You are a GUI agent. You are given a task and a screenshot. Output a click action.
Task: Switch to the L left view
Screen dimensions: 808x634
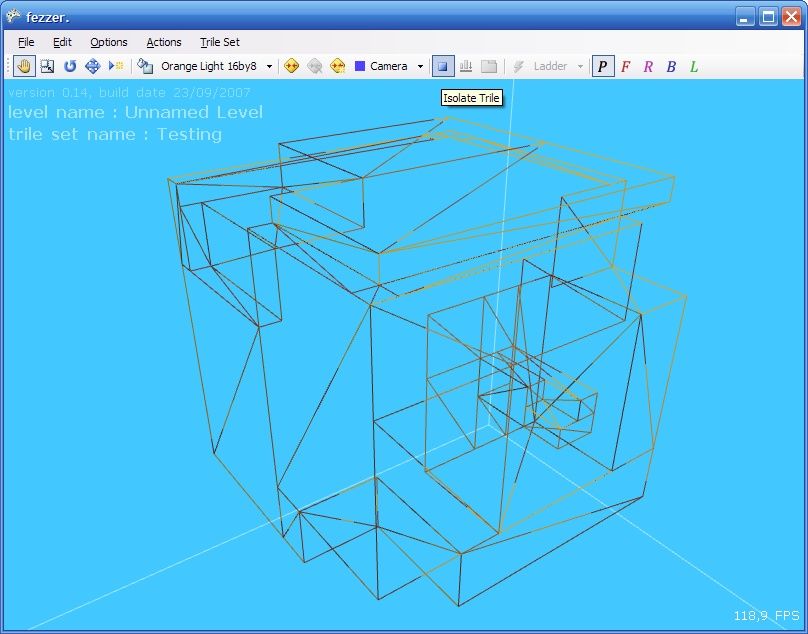[694, 66]
